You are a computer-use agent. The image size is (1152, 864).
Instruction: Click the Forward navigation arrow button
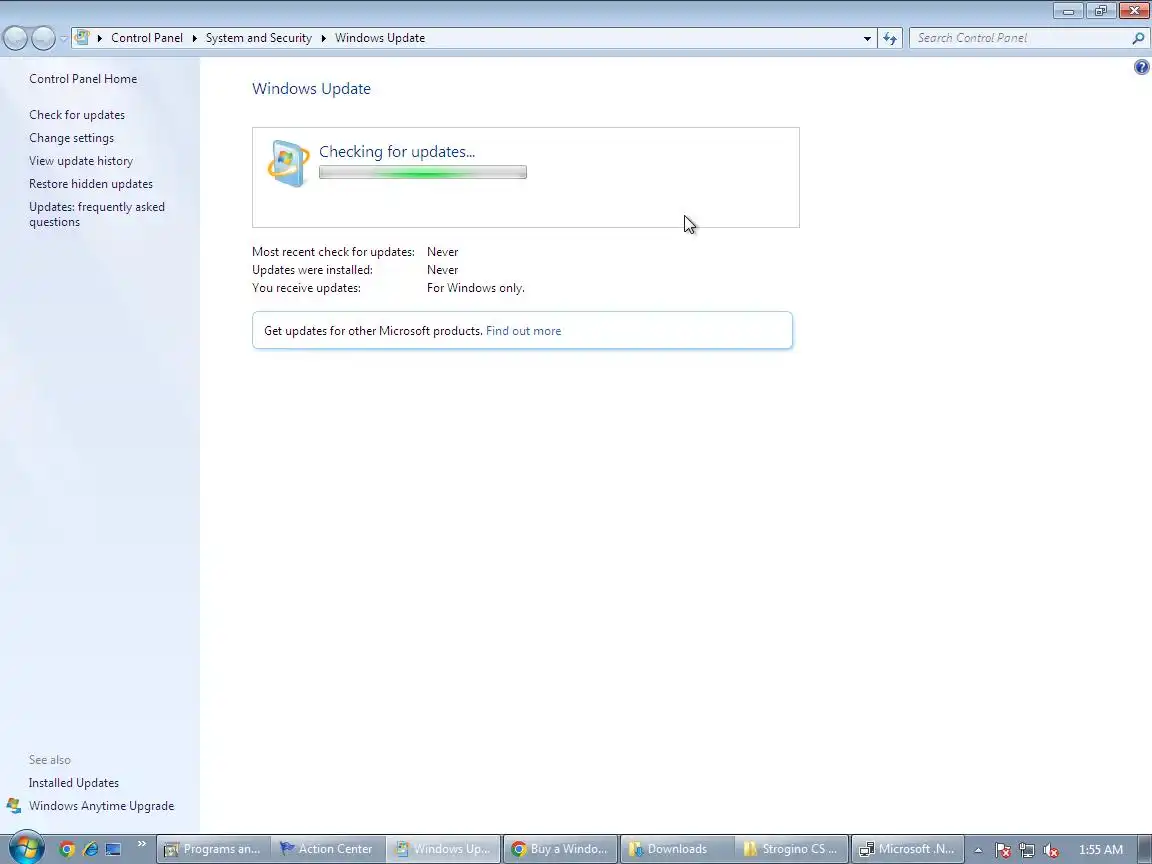43,38
